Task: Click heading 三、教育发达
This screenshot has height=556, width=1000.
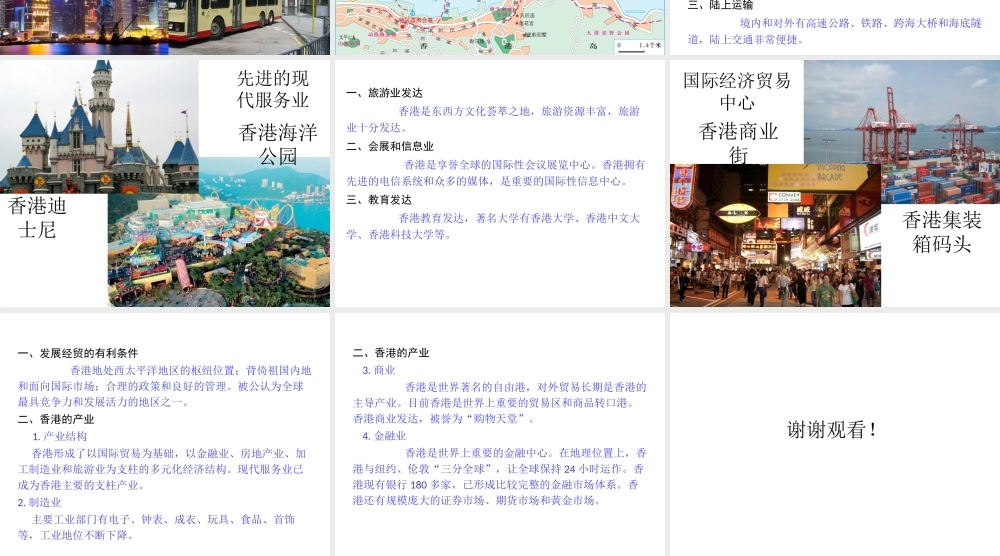Action: coord(378,200)
